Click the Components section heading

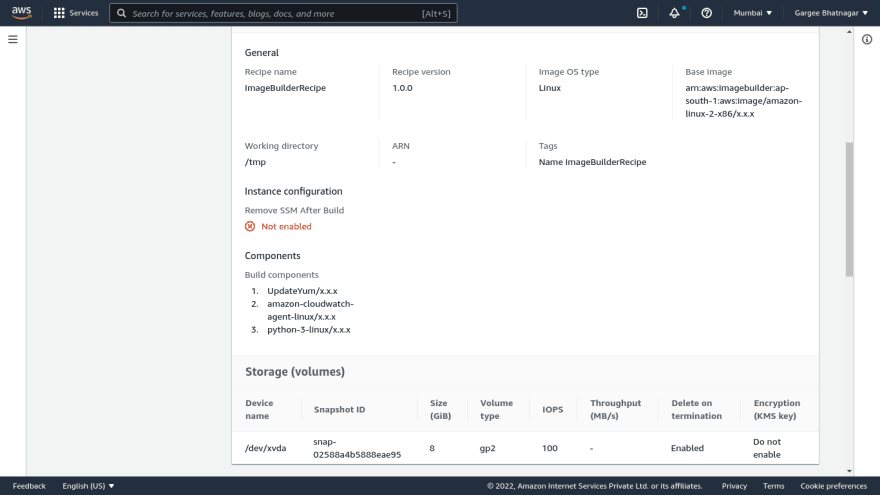pyautogui.click(x=272, y=256)
